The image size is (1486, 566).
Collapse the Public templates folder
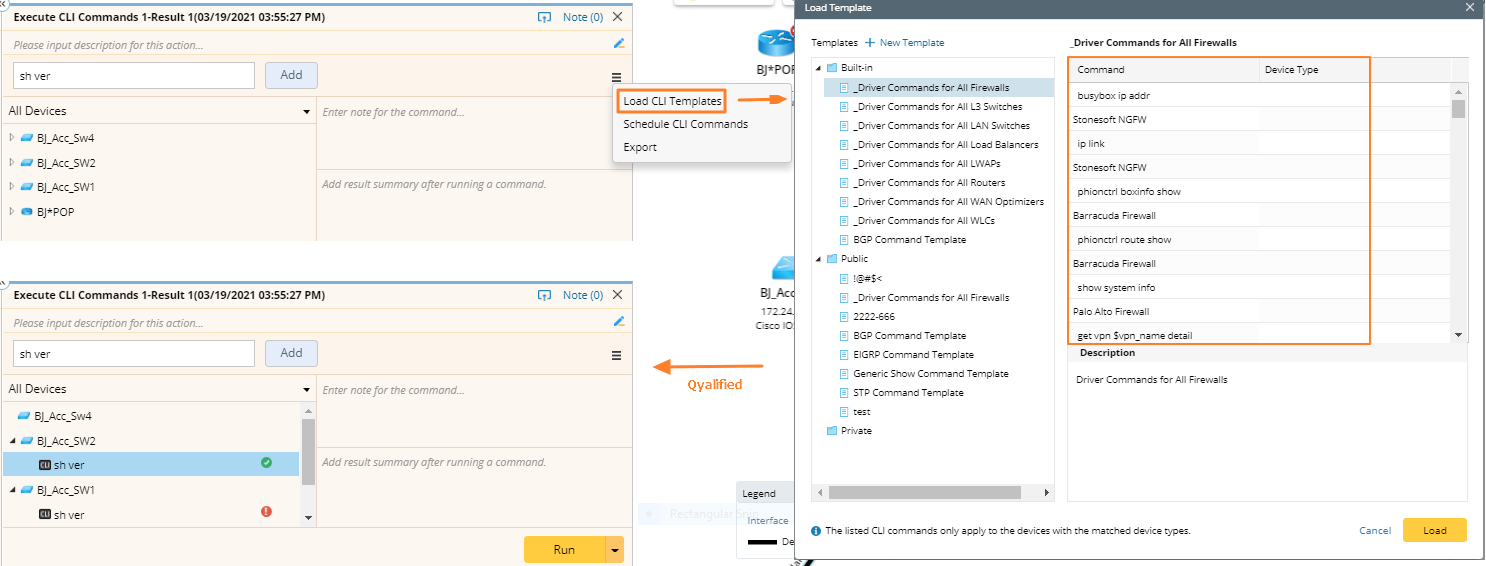click(x=819, y=259)
